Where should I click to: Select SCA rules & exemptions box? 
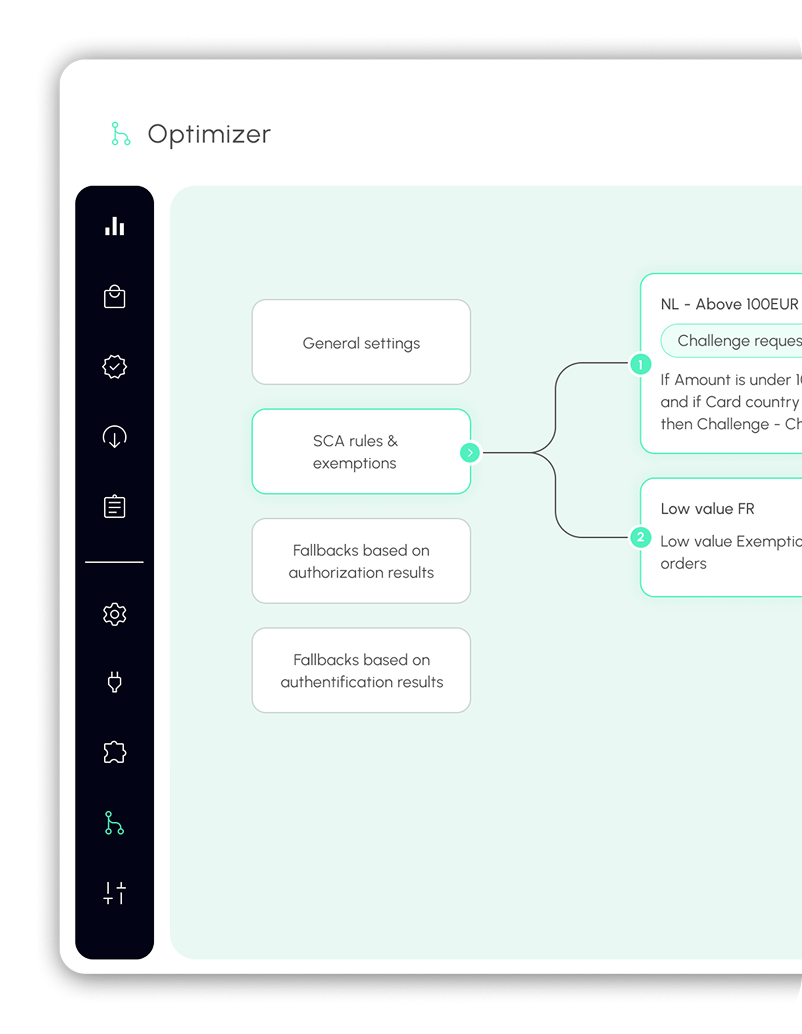point(354,452)
